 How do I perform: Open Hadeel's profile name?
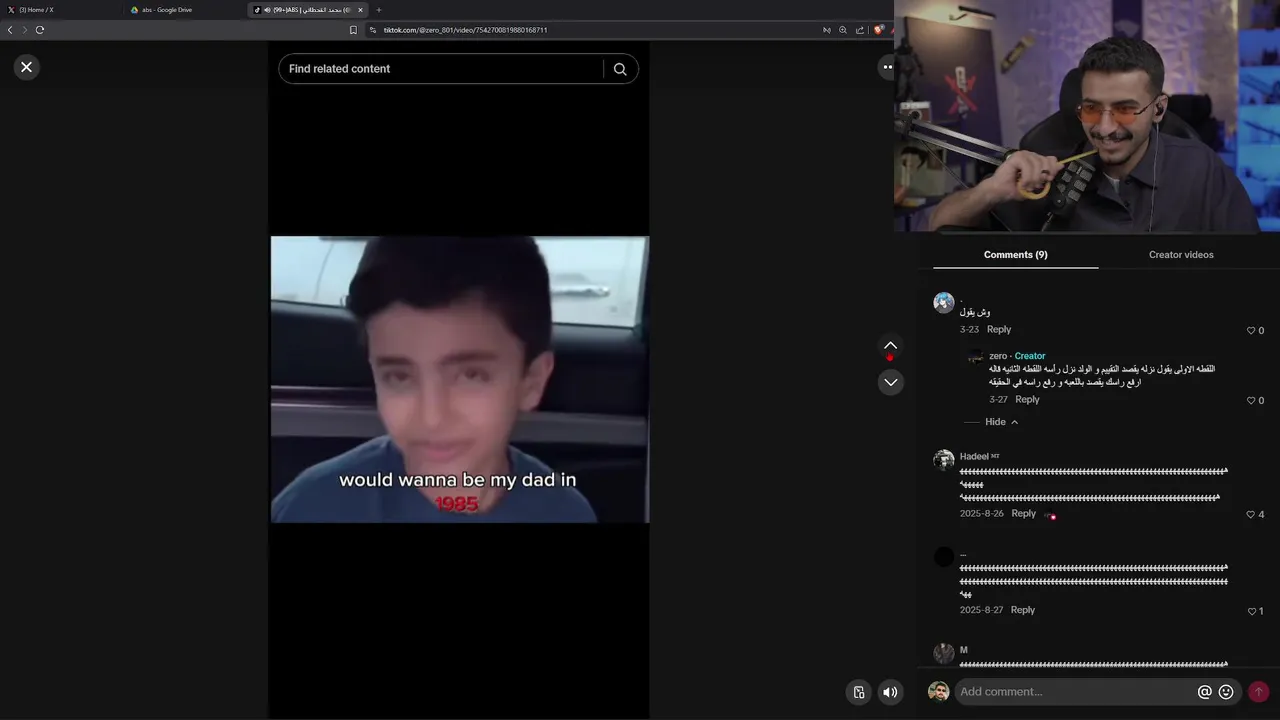point(974,456)
